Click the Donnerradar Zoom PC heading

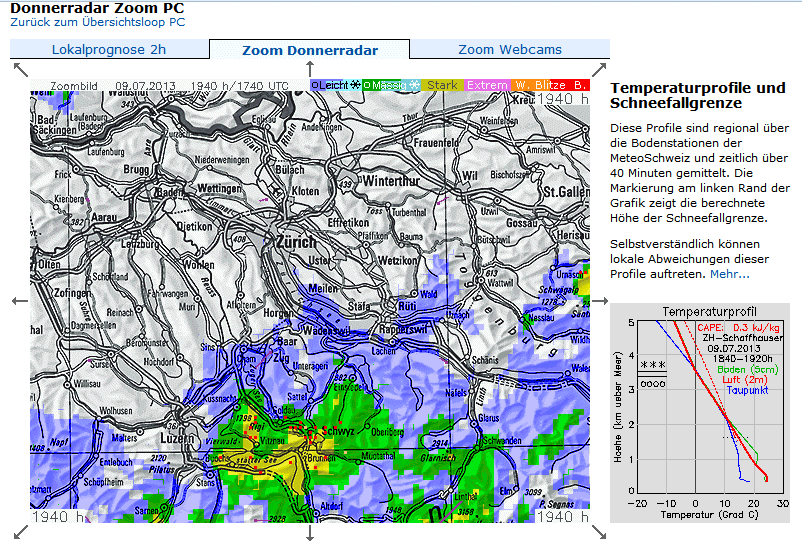point(97,8)
